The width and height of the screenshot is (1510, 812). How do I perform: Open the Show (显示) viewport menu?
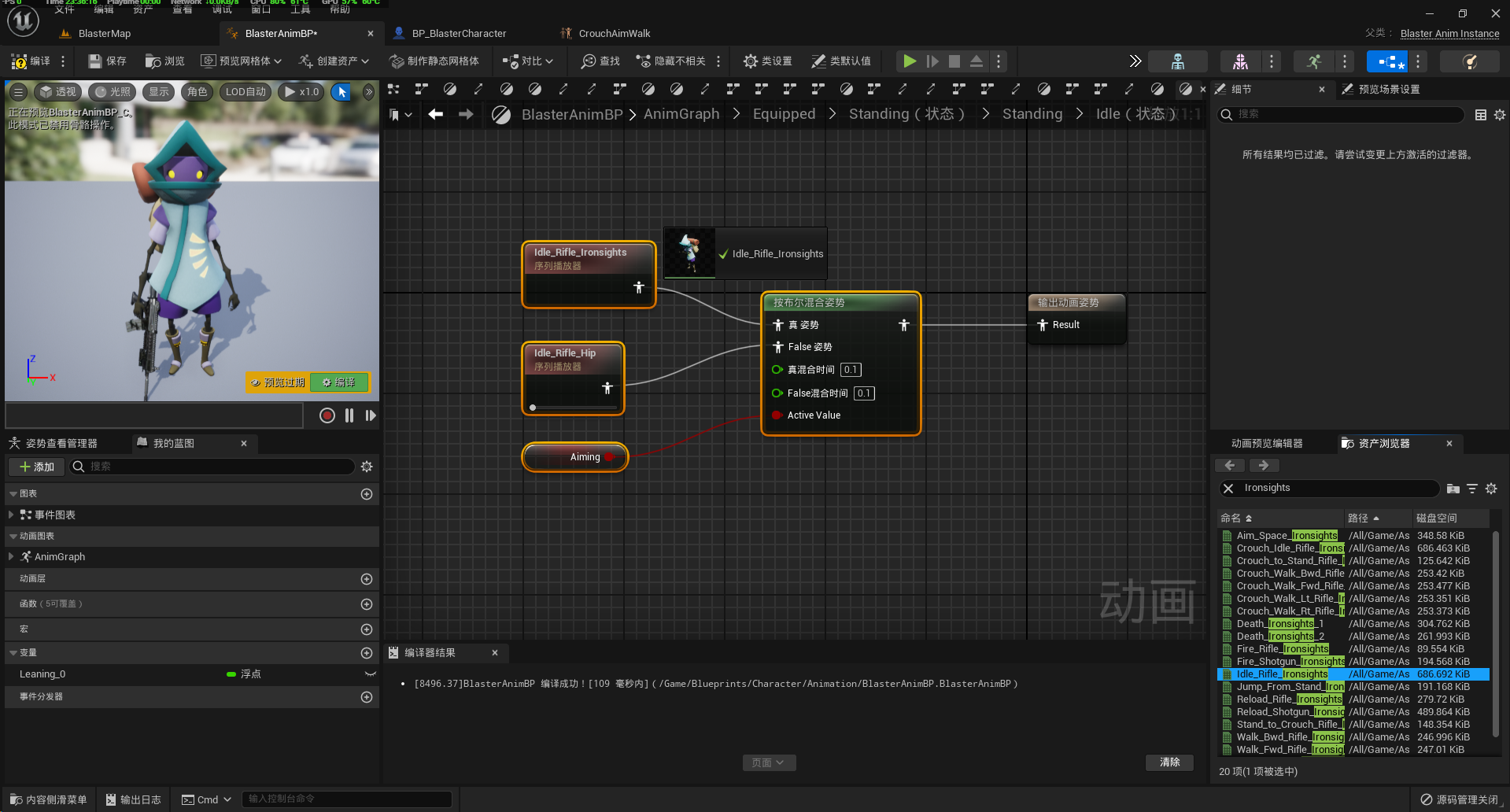tap(159, 91)
